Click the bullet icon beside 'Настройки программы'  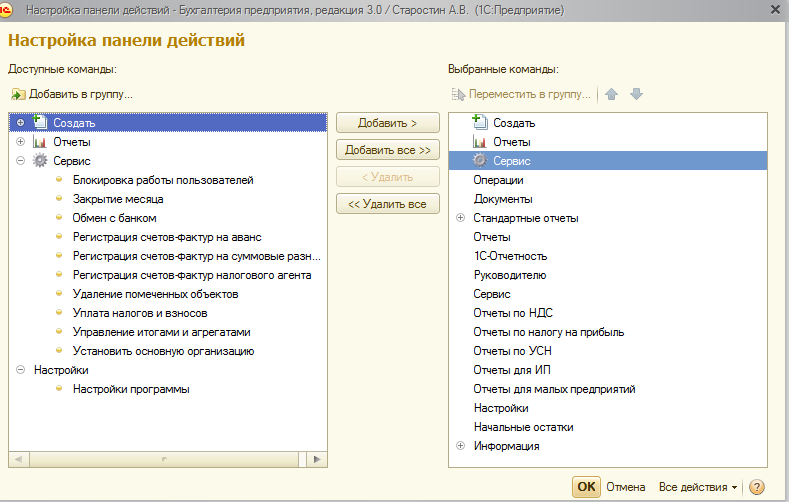pyautogui.click(x=59, y=389)
